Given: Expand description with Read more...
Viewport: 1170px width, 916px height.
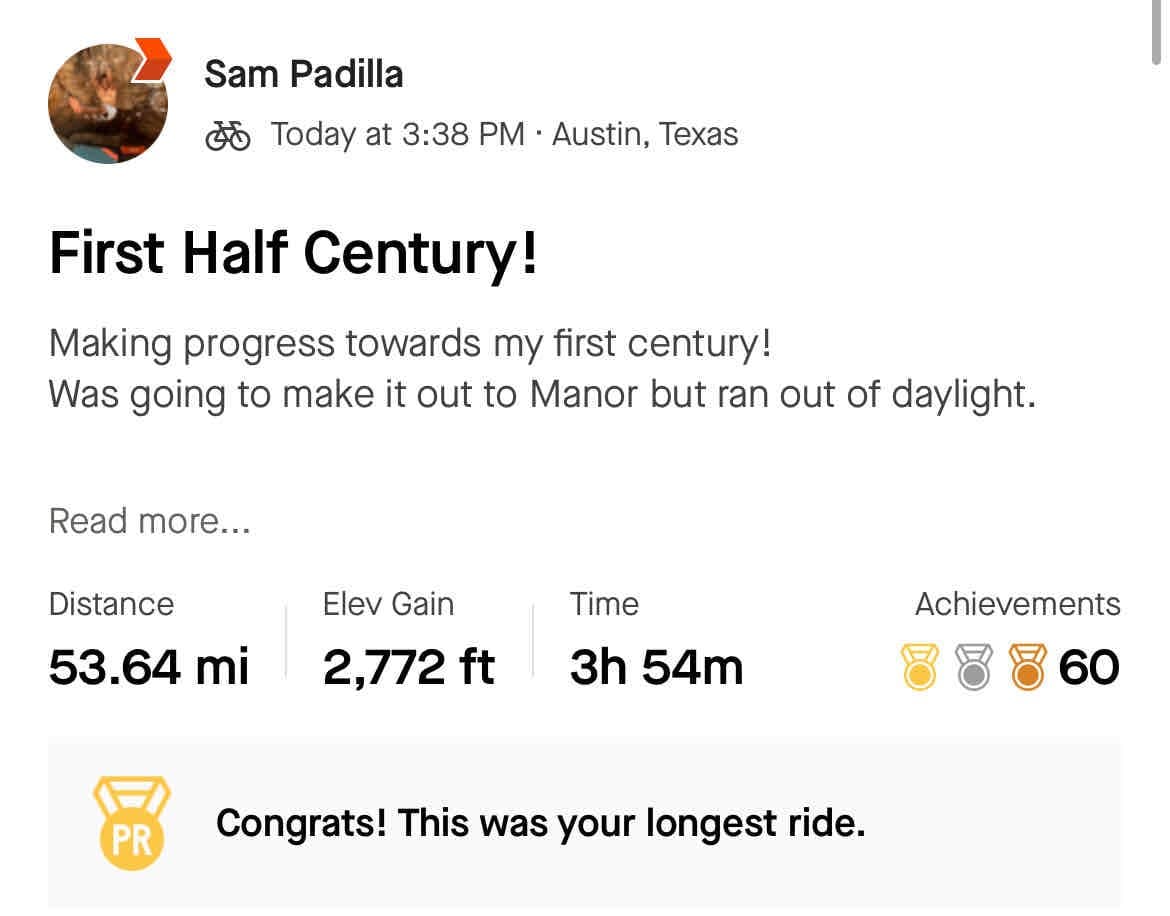Looking at the screenshot, I should pos(149,521).
